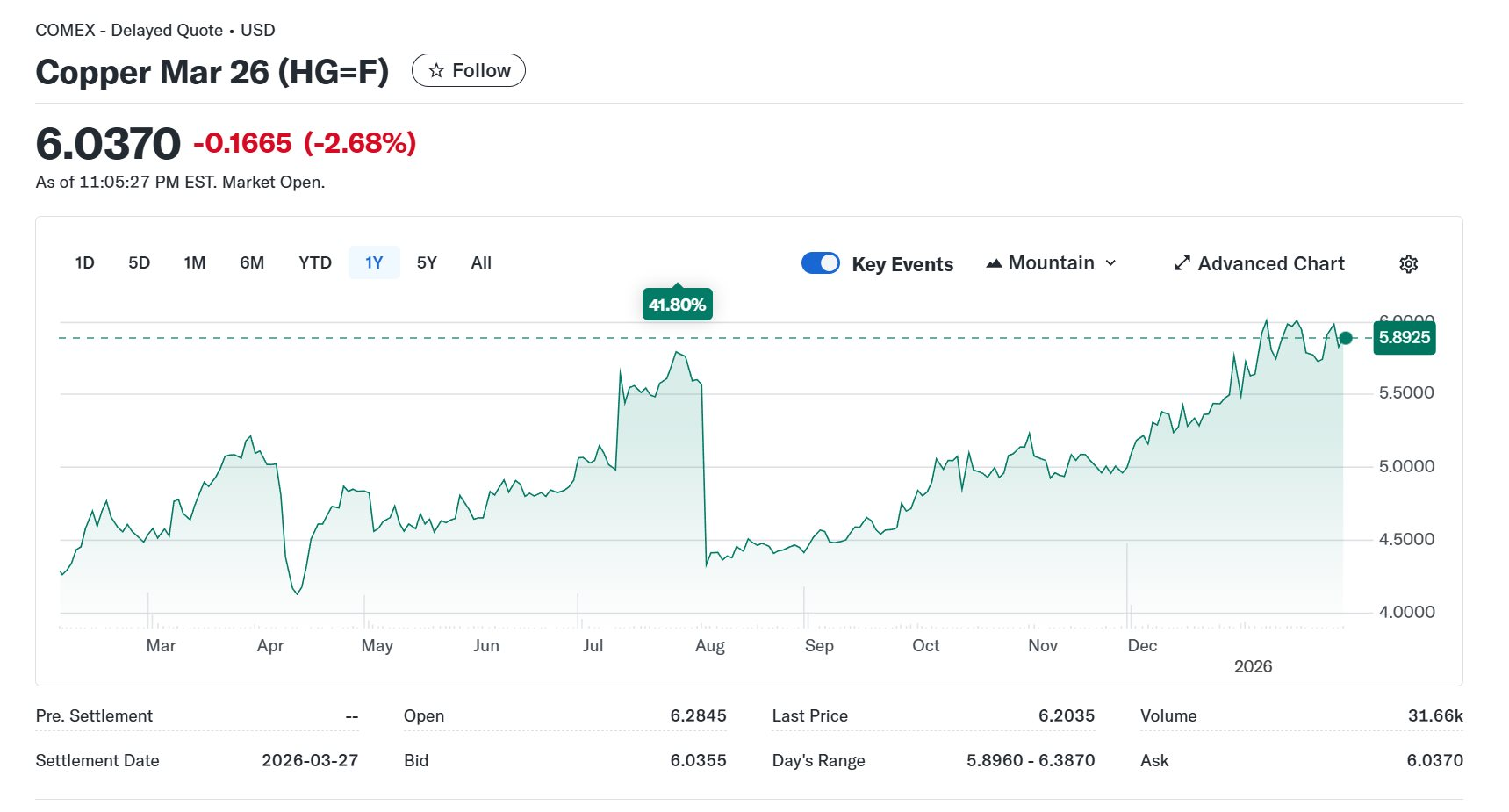Open chart settings gear icon
Screen dimensions: 1509x812
click(x=1408, y=264)
